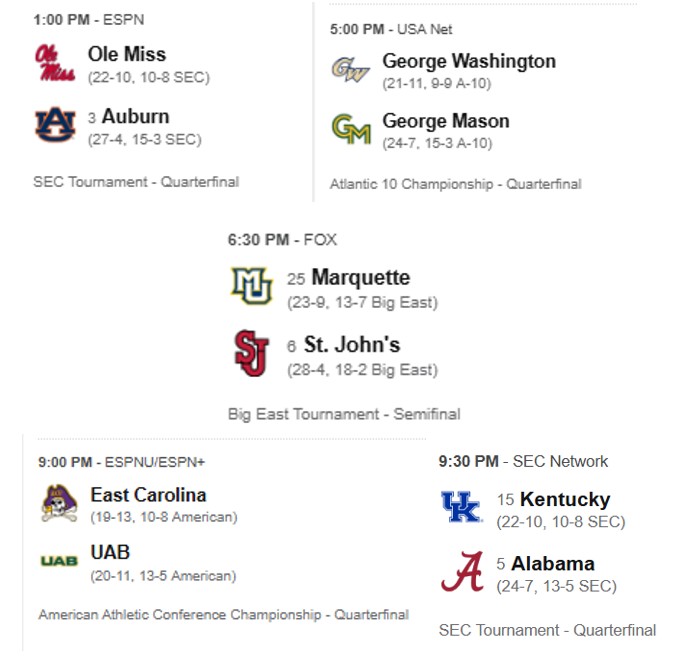Click the St. John's logo
Image resolution: width=676 pixels, height=662 pixels.
pyautogui.click(x=251, y=353)
